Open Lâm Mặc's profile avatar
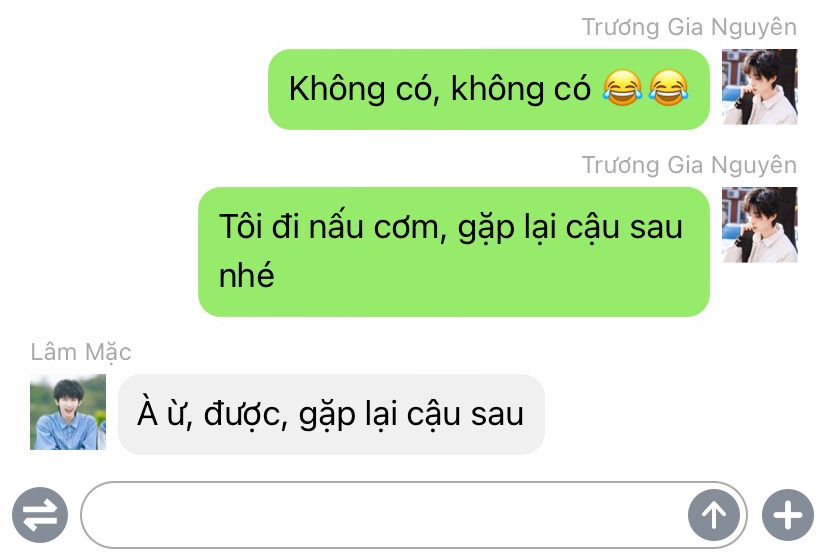The height and width of the screenshot is (559, 828). pos(68,412)
